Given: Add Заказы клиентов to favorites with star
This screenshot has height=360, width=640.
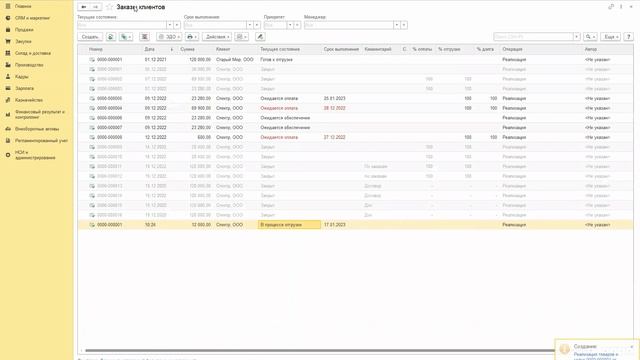Looking at the screenshot, I should pos(109,7).
